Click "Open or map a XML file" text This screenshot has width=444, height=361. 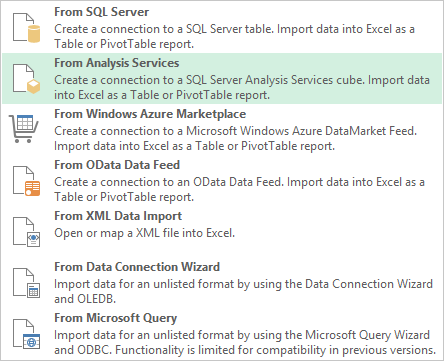pos(144,233)
